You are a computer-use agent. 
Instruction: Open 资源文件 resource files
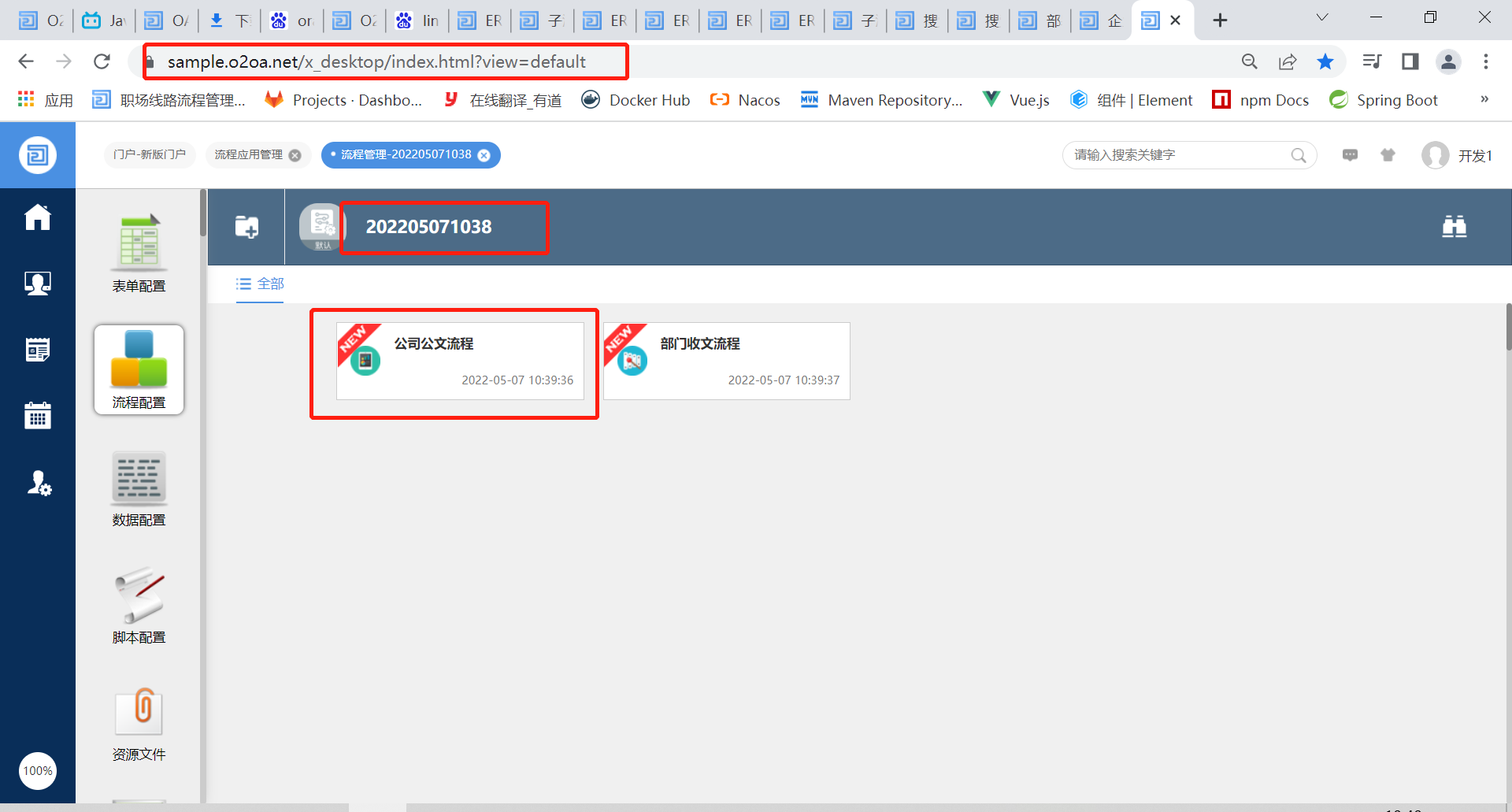click(x=139, y=723)
